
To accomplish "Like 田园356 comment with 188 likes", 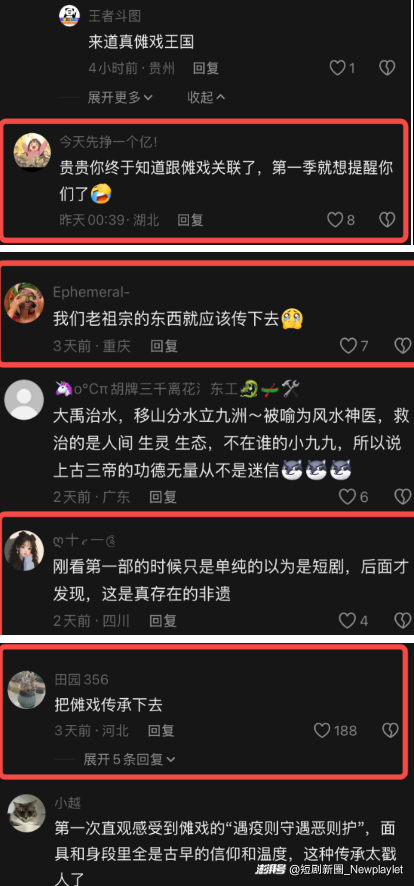I will point(322,731).
